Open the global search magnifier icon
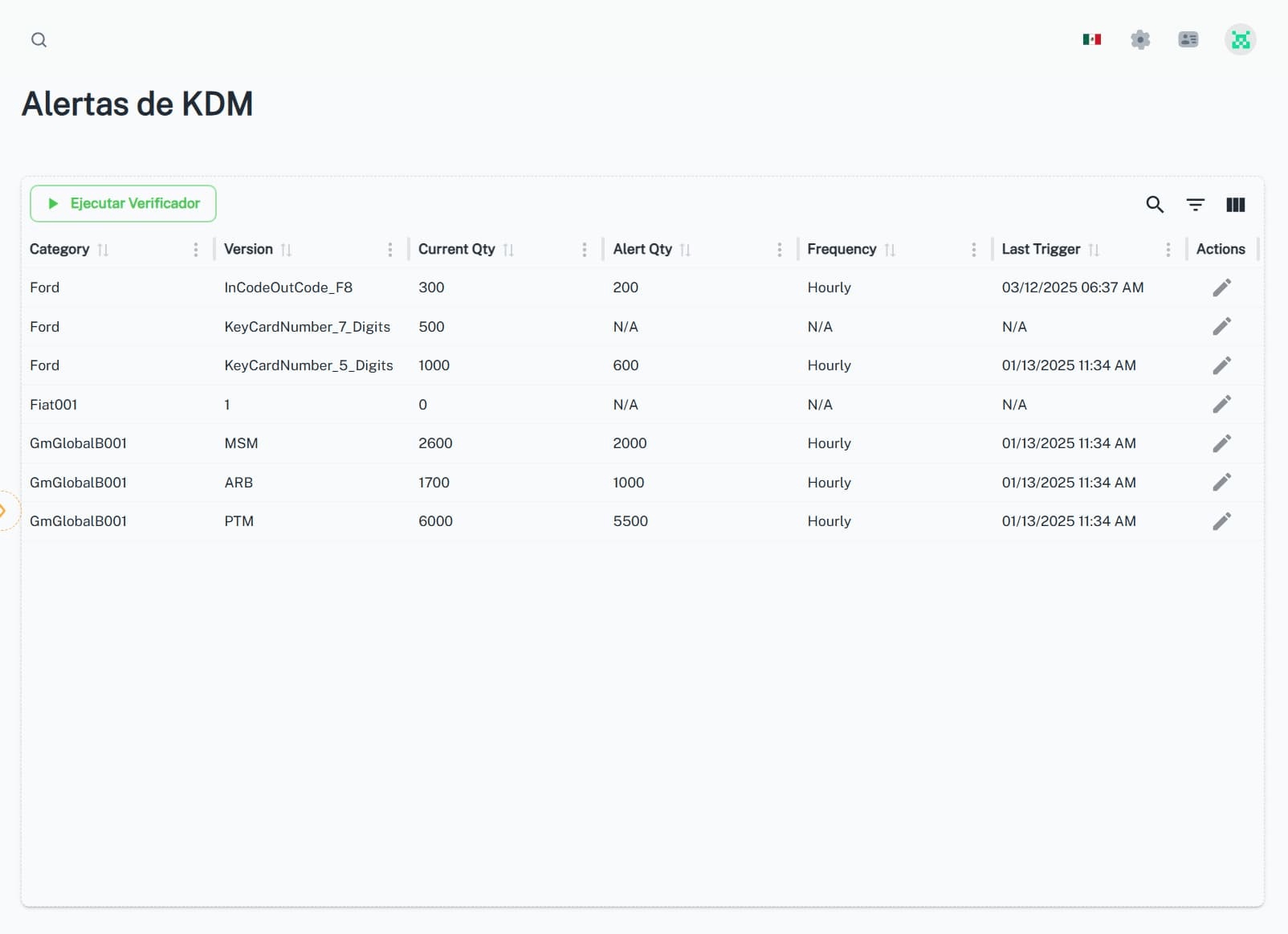The height and width of the screenshot is (934, 1288). (39, 39)
